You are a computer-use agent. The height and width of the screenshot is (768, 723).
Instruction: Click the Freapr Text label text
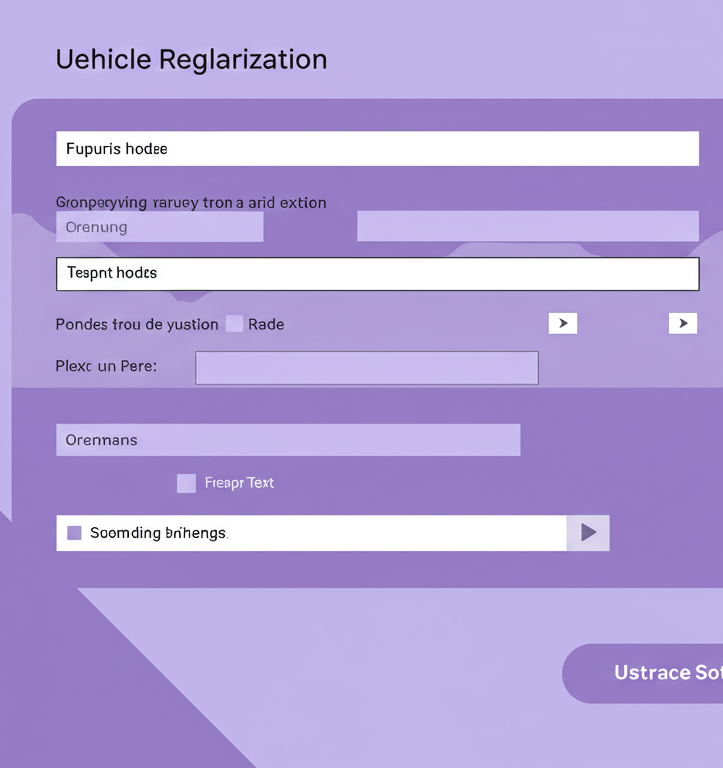[x=239, y=483]
